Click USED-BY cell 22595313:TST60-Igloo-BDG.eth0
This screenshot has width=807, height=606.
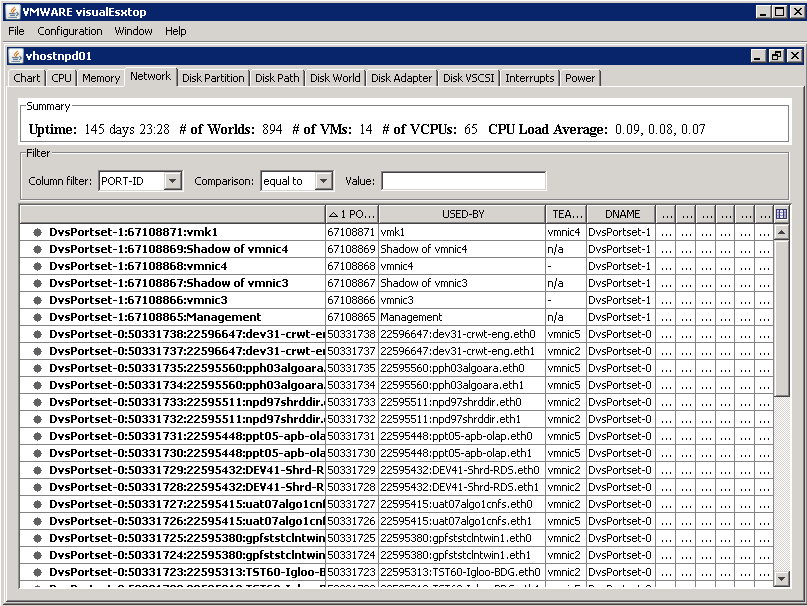tap(462, 572)
